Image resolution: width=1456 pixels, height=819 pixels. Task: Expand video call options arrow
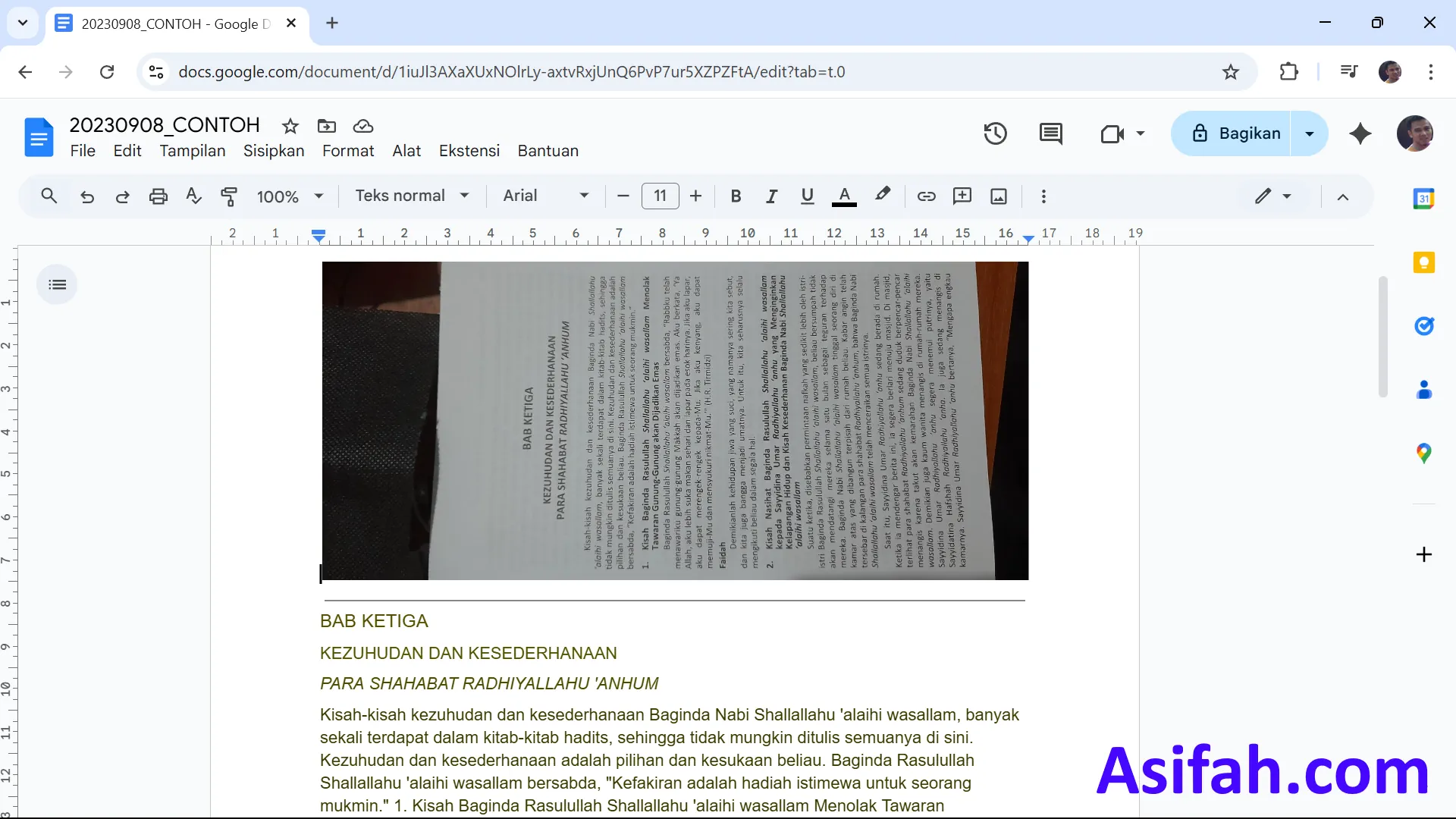(x=1140, y=133)
